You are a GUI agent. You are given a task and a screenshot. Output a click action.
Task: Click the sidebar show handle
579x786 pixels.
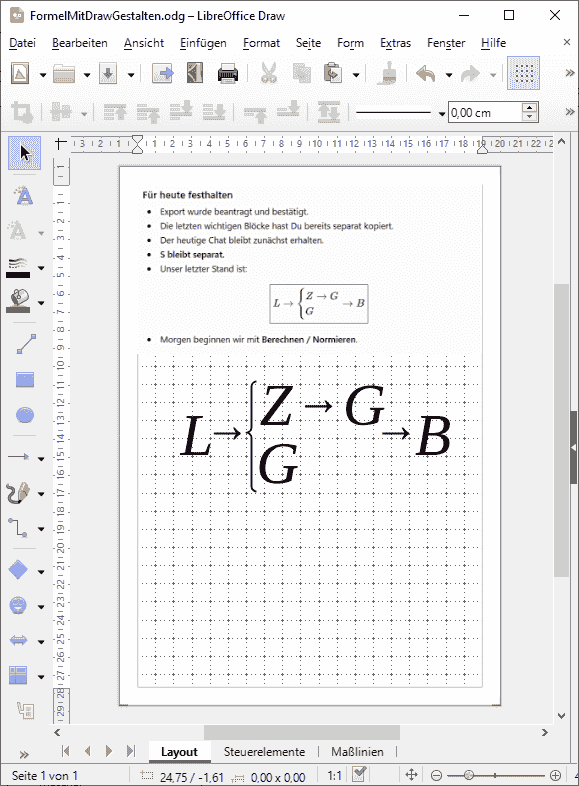click(x=574, y=447)
